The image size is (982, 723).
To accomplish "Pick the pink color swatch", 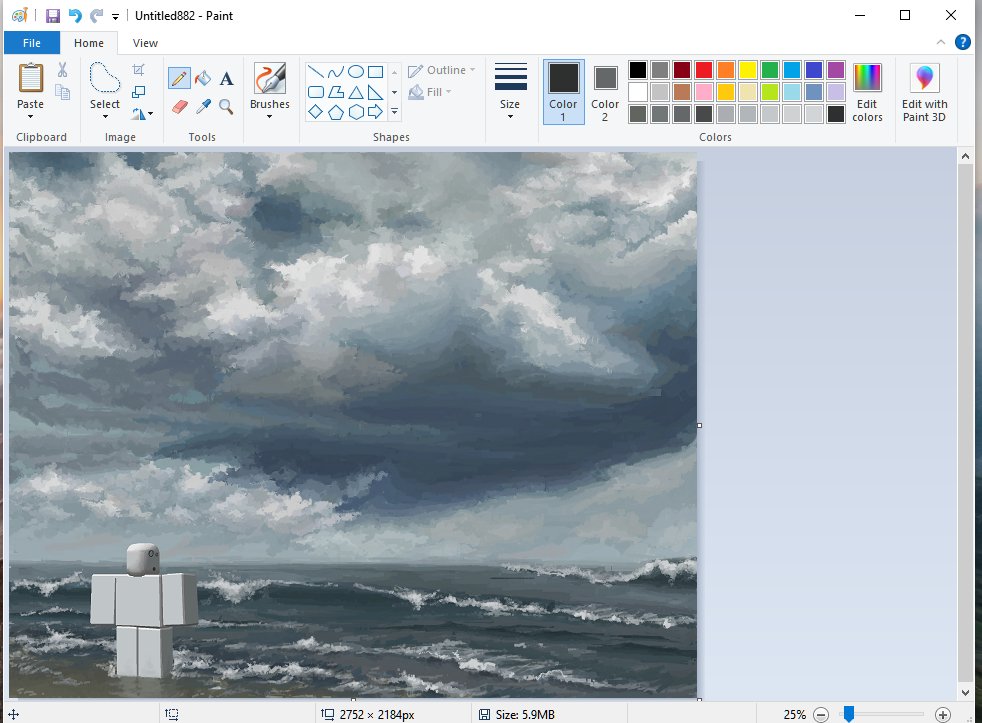I will (x=704, y=91).
